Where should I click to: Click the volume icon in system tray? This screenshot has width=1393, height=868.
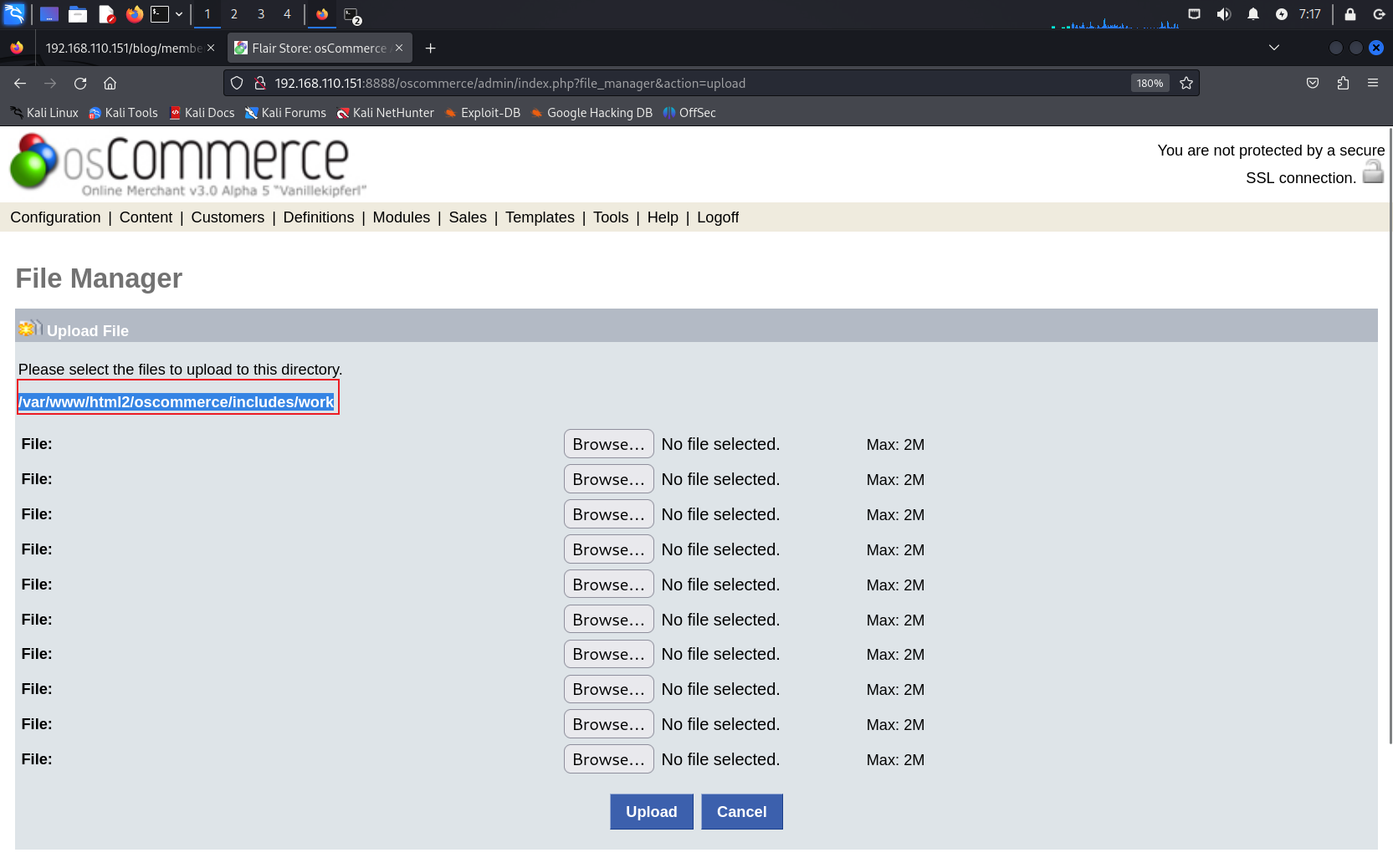point(1224,14)
